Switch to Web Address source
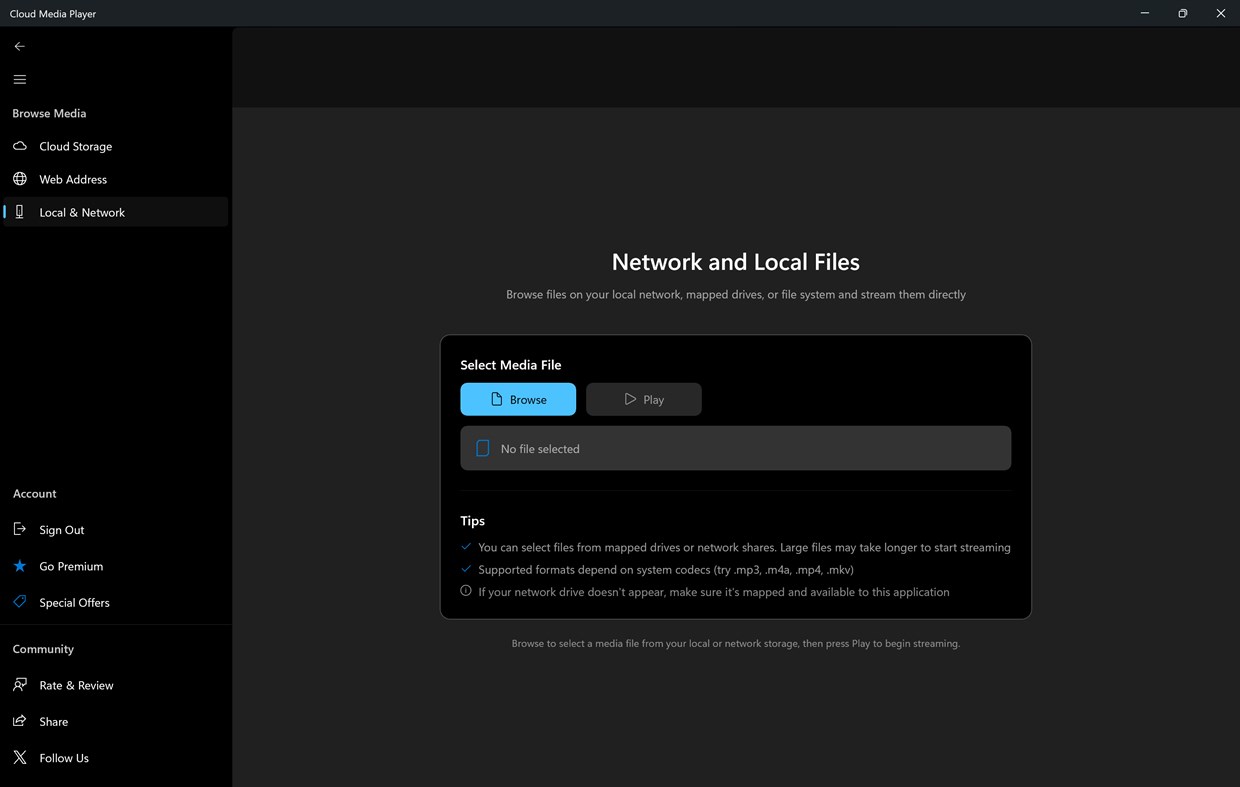This screenshot has height=787, width=1240. (73, 179)
